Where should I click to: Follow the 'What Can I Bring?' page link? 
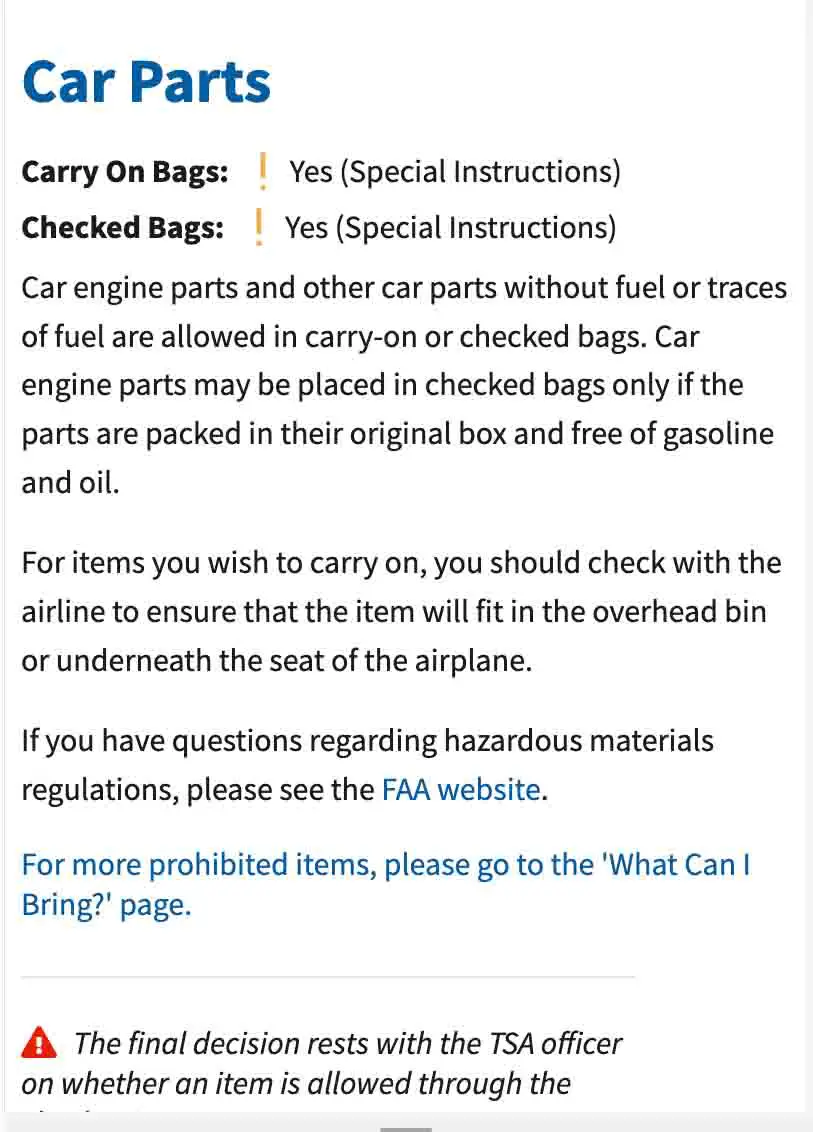385,884
